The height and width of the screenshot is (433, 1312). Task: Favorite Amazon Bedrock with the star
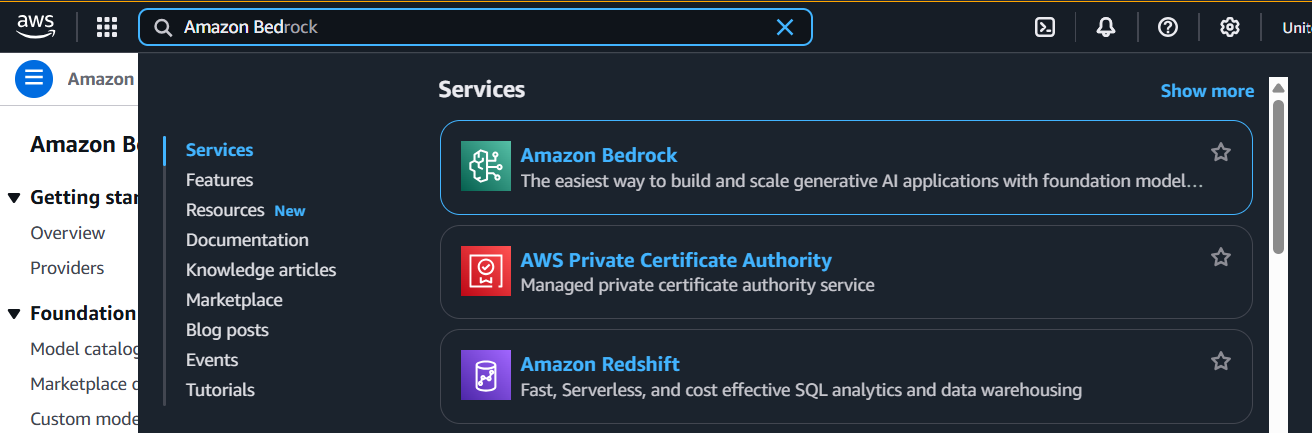[x=1220, y=152]
